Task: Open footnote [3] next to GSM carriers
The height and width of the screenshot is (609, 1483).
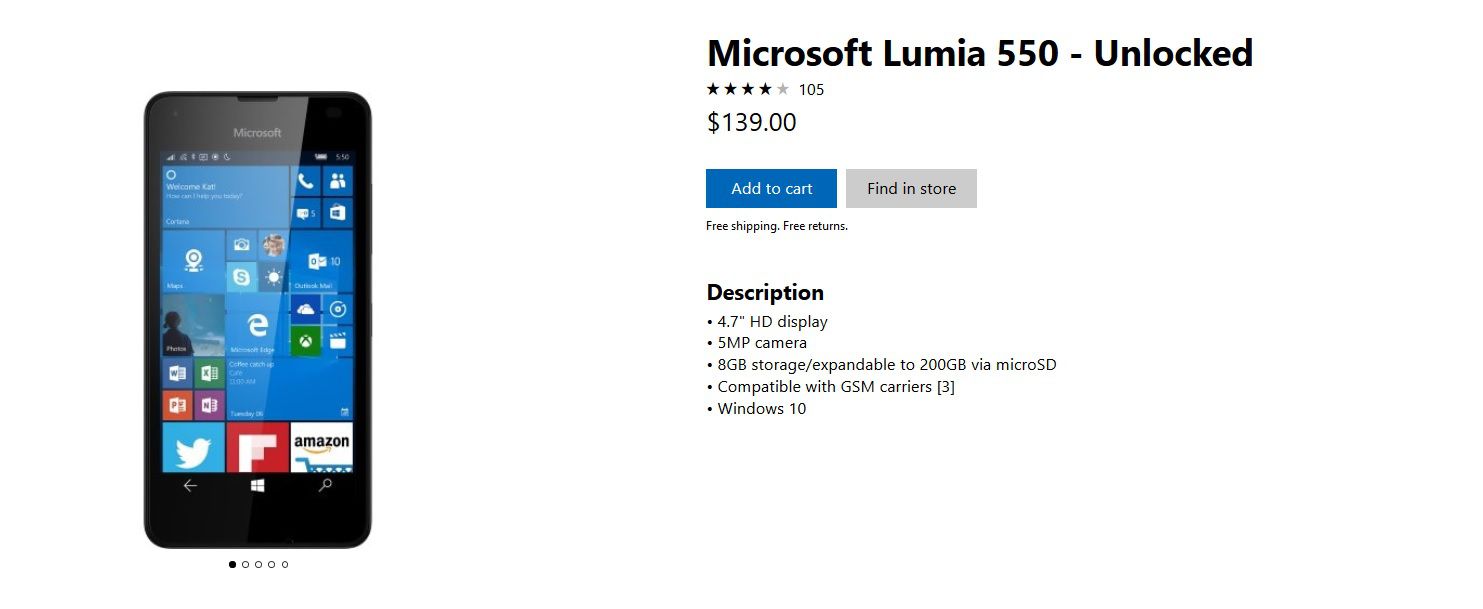Action: (945, 386)
